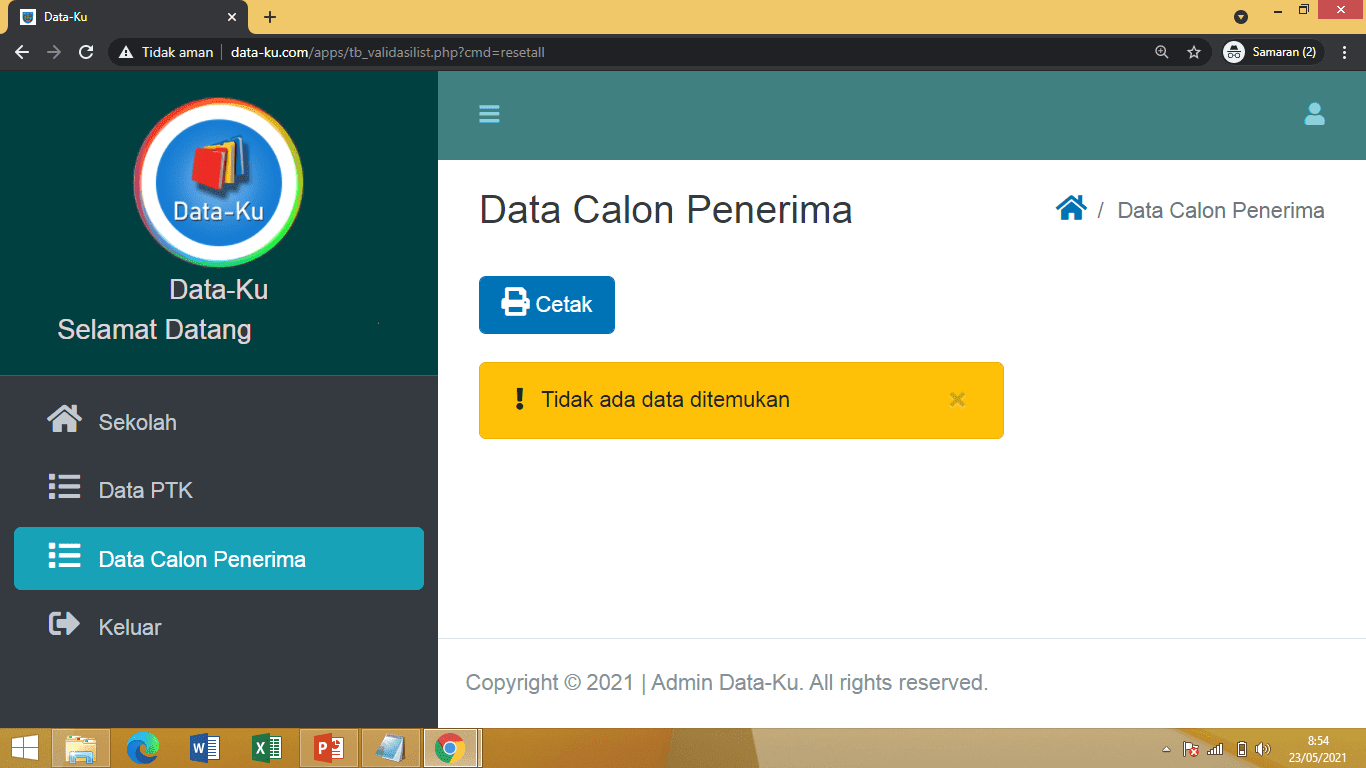Open Chrome's three-dot menu

(x=1345, y=51)
